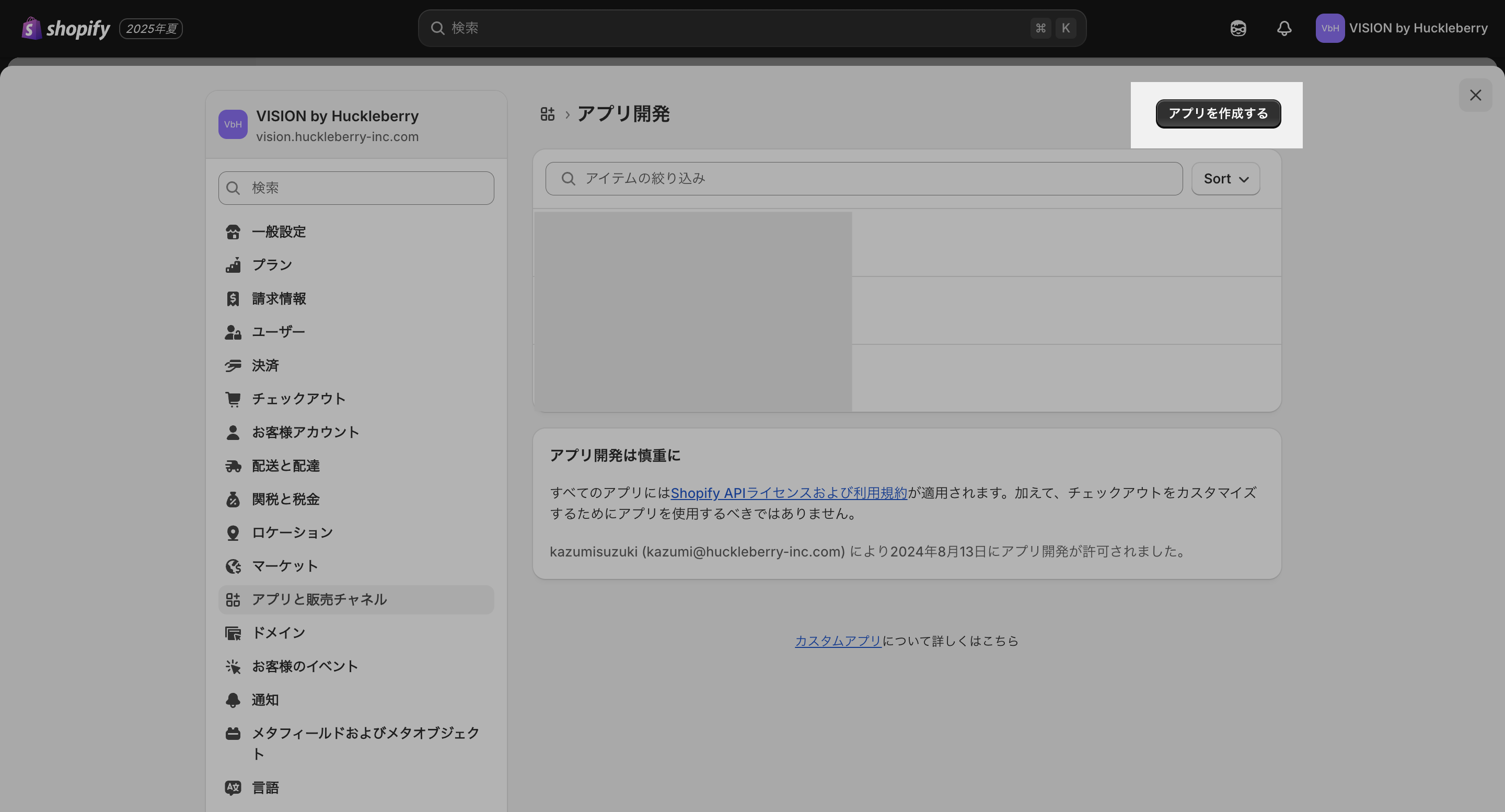Select ユーザー in settings sidebar
The height and width of the screenshot is (812, 1505).
click(x=278, y=332)
